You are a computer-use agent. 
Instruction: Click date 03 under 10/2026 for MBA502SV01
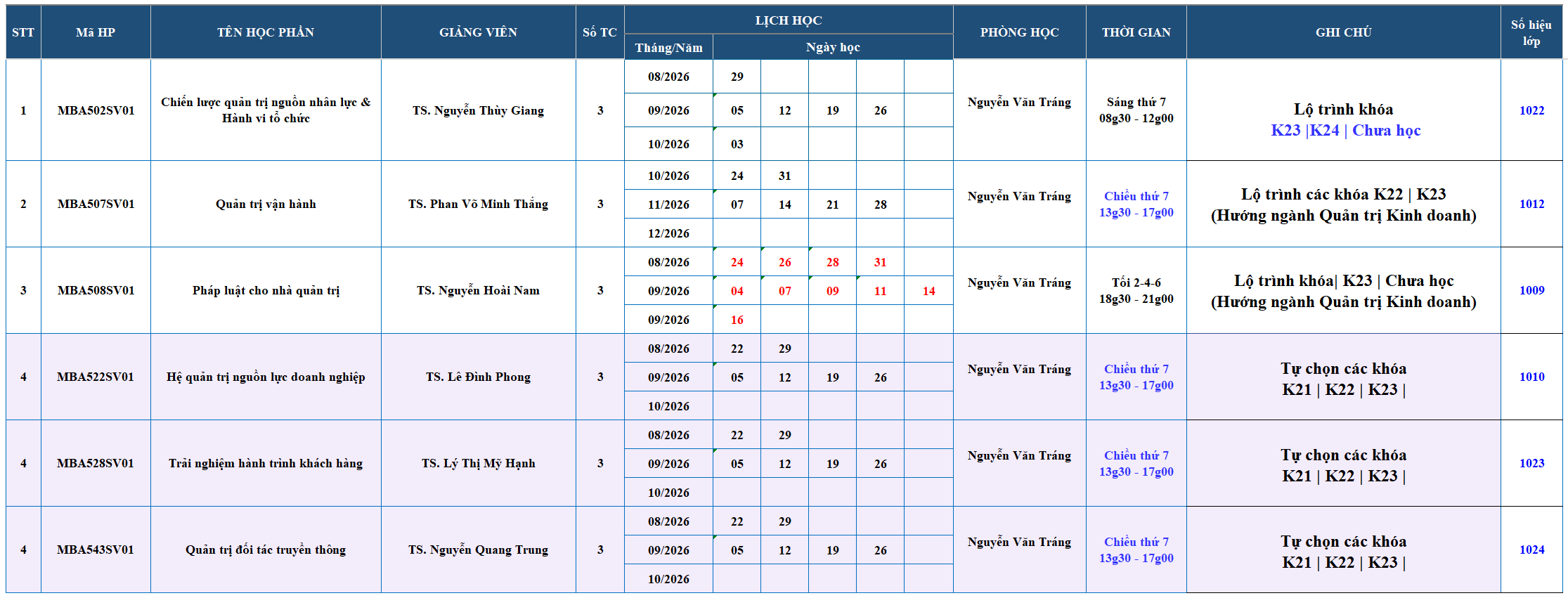click(x=737, y=144)
